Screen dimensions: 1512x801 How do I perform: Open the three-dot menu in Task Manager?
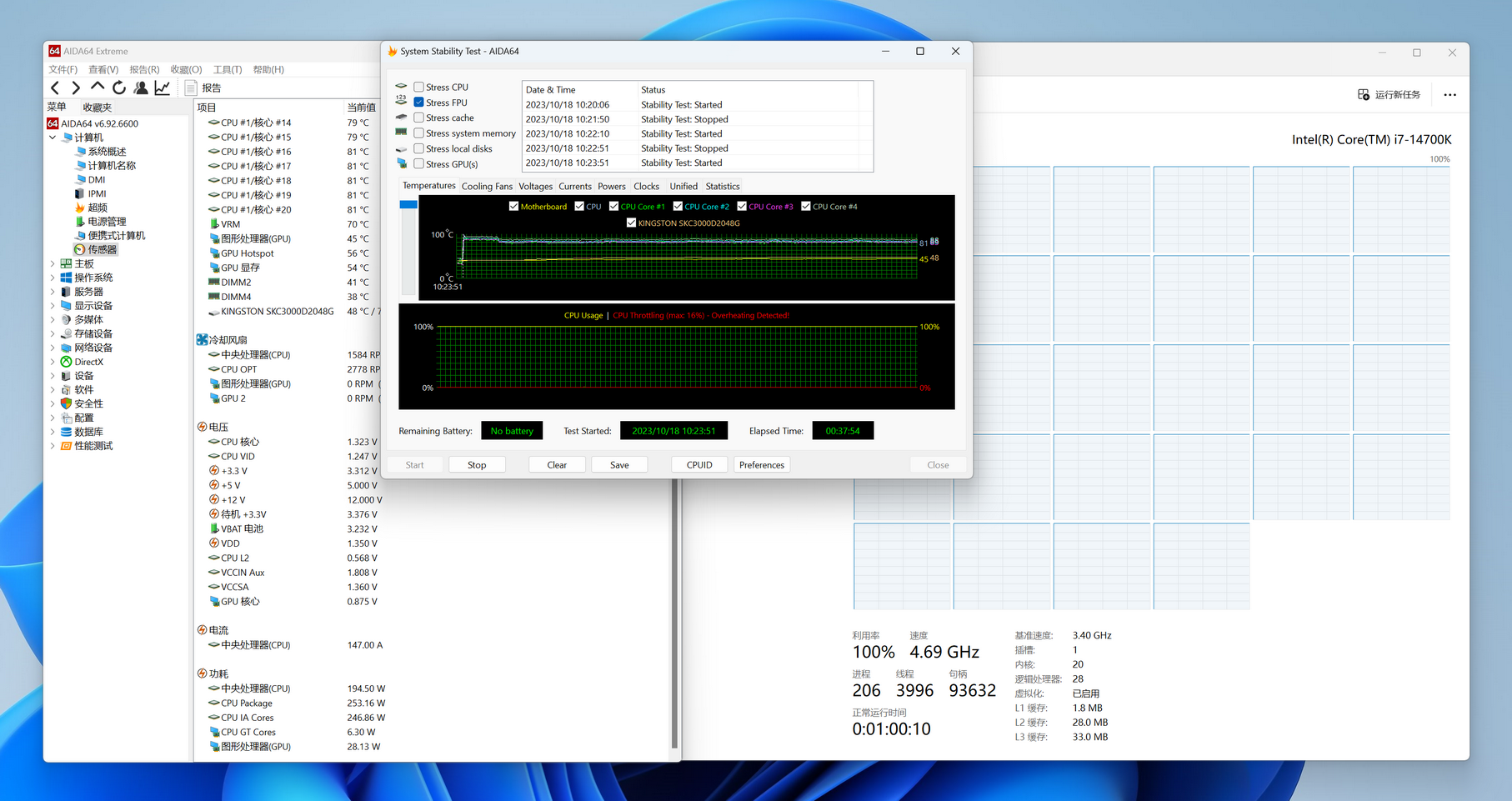[x=1450, y=95]
